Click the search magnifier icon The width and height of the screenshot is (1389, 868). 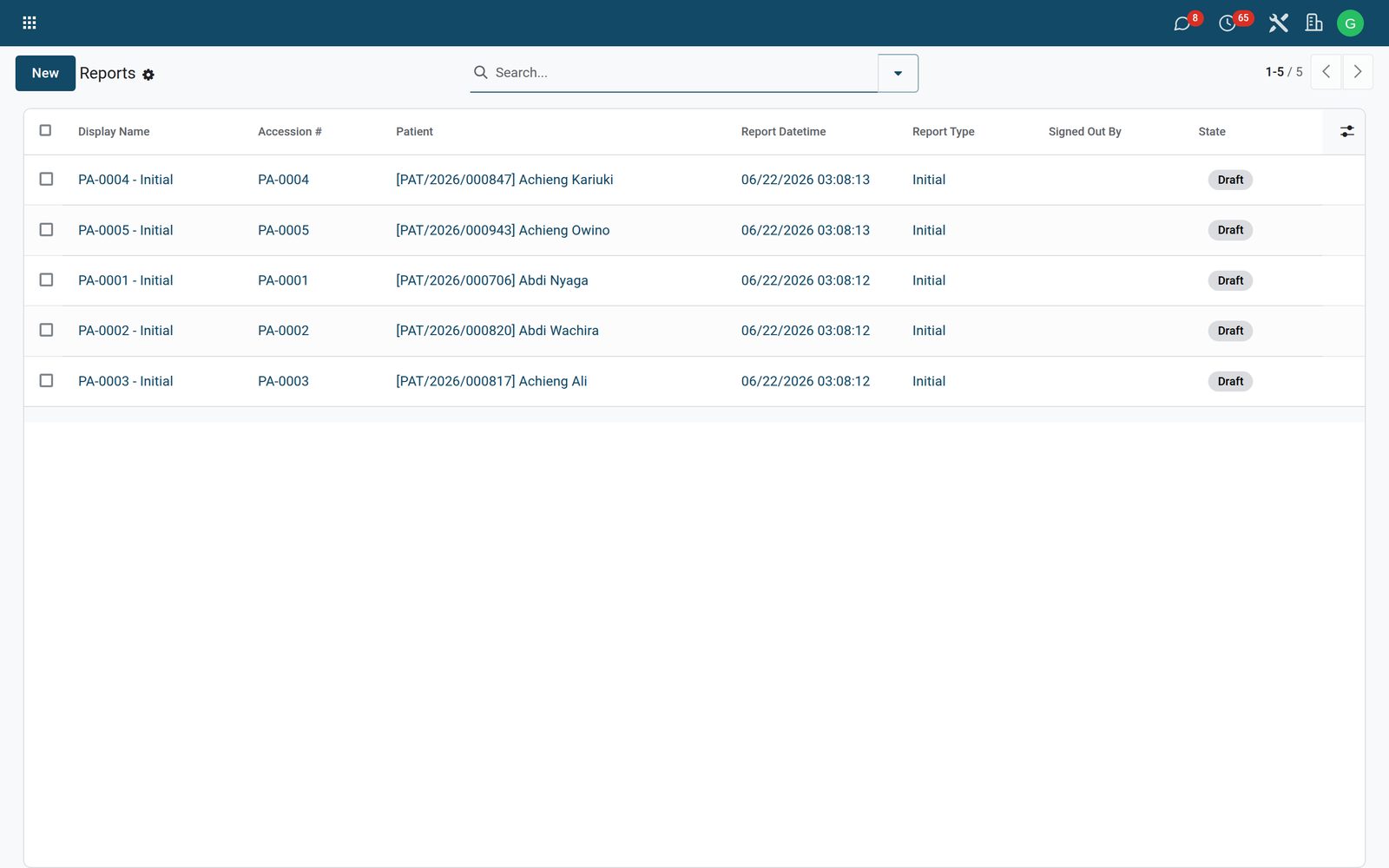480,72
